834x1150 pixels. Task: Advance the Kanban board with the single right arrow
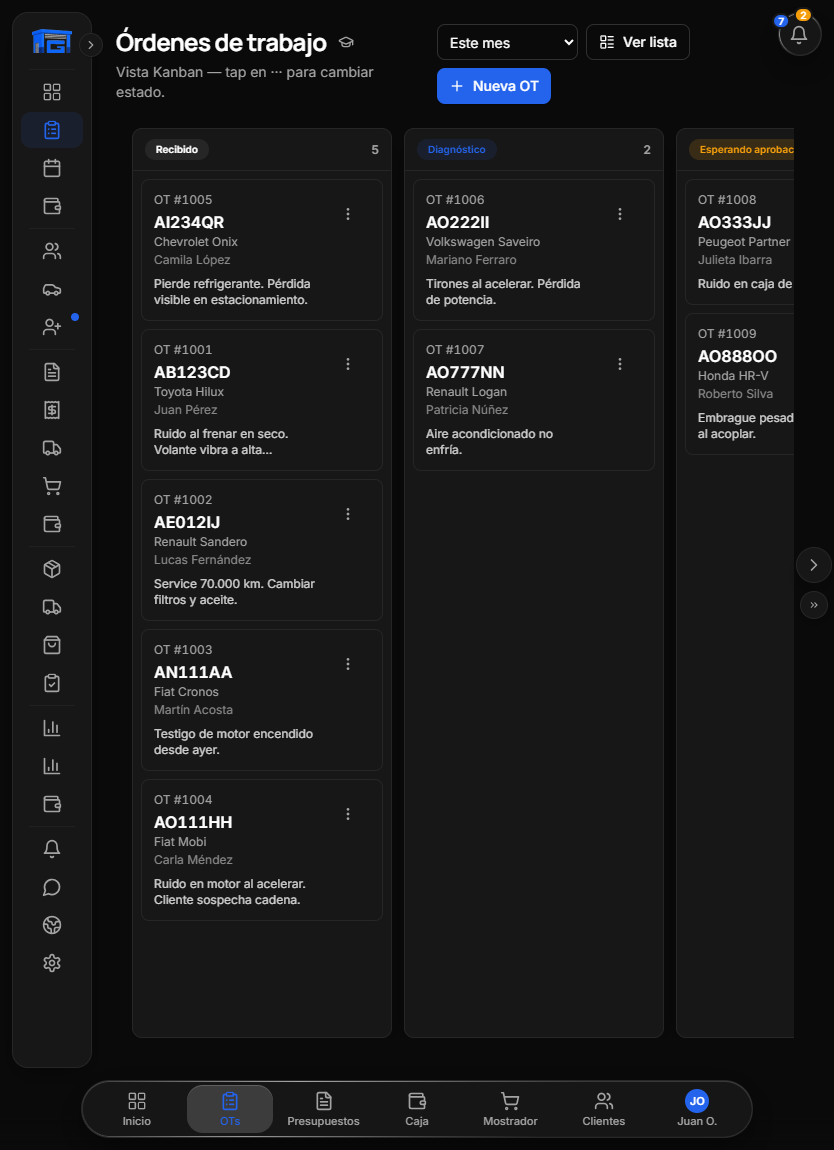coord(813,565)
